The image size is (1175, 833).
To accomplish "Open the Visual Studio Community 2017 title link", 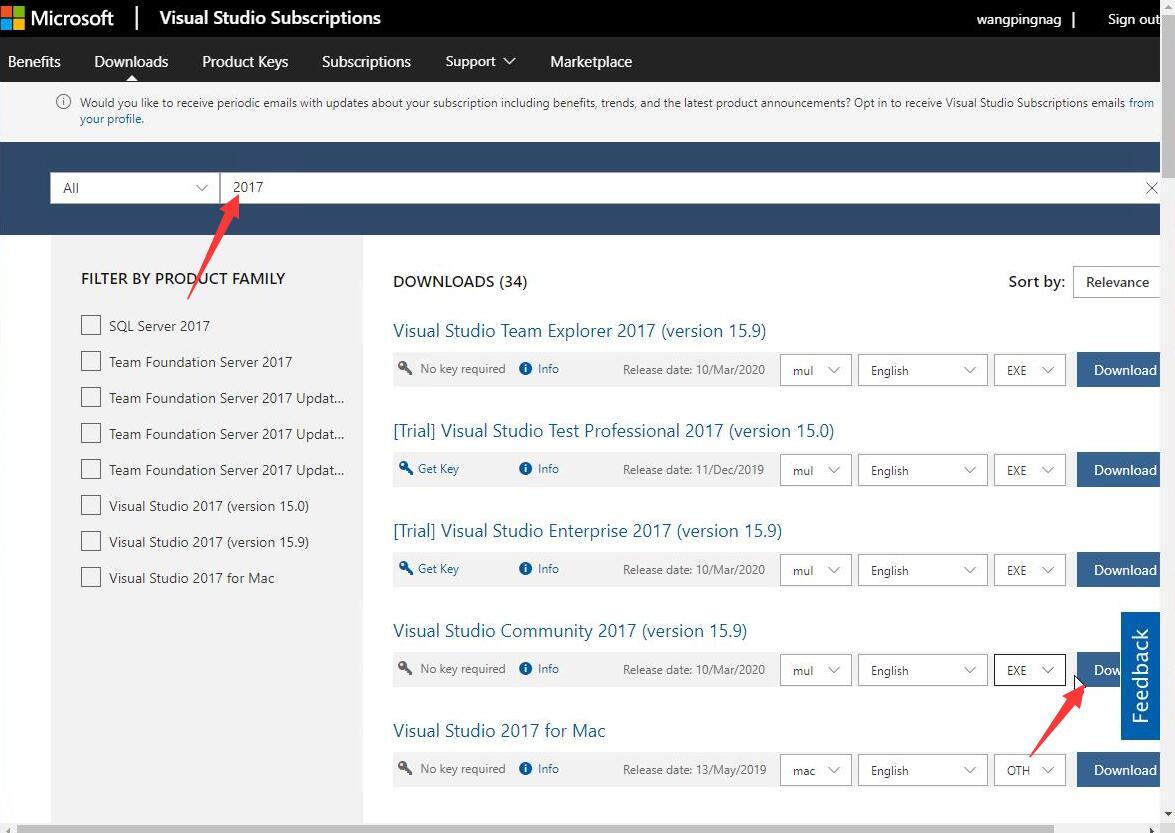I will click(x=570, y=631).
